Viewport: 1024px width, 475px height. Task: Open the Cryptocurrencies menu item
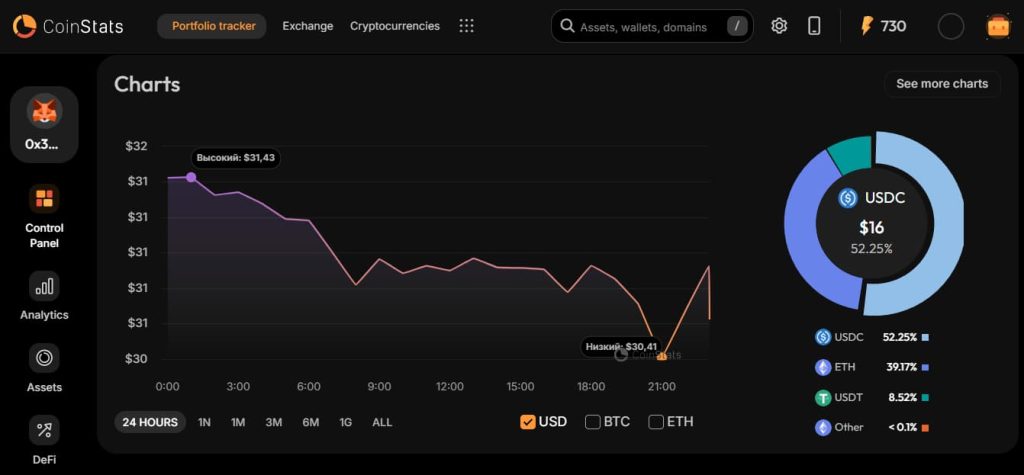pyautogui.click(x=394, y=26)
